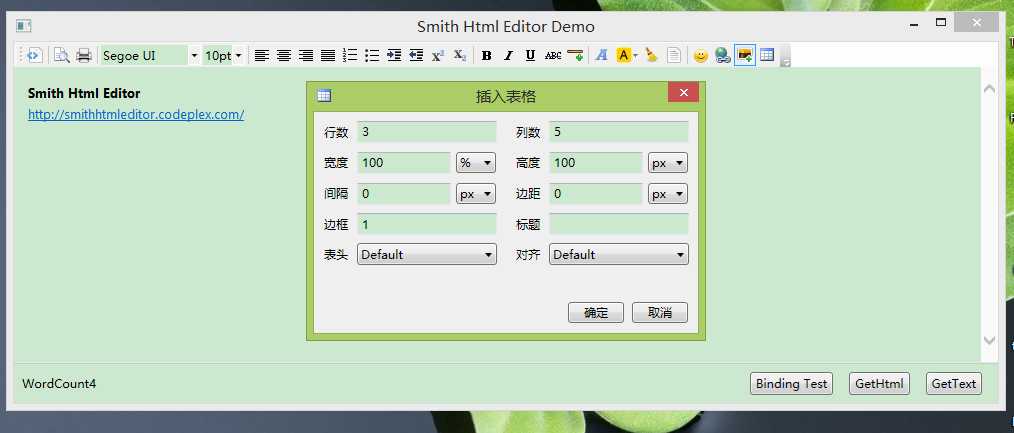
Task: Apply yellow highlight color
Action: tap(623, 56)
